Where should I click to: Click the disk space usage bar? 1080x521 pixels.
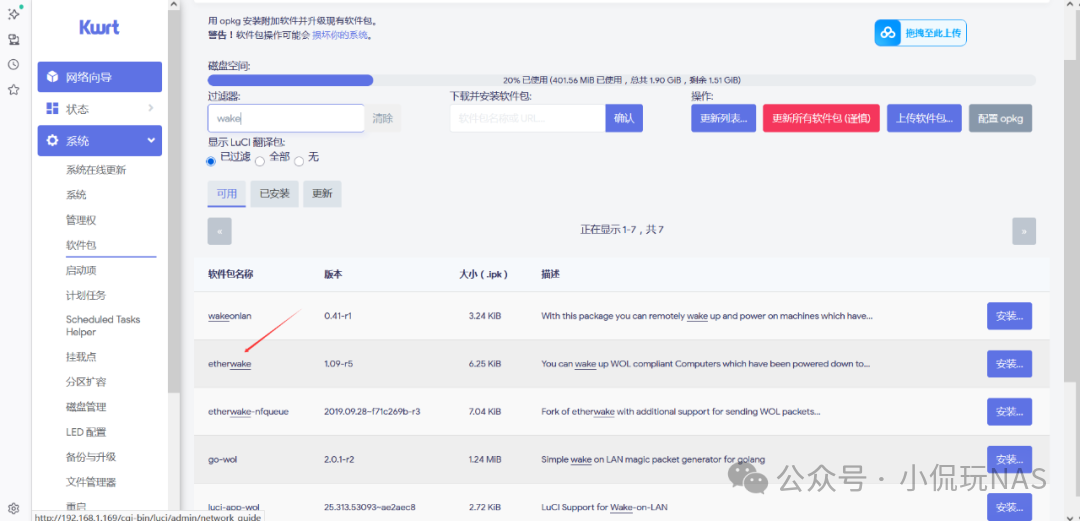622,80
